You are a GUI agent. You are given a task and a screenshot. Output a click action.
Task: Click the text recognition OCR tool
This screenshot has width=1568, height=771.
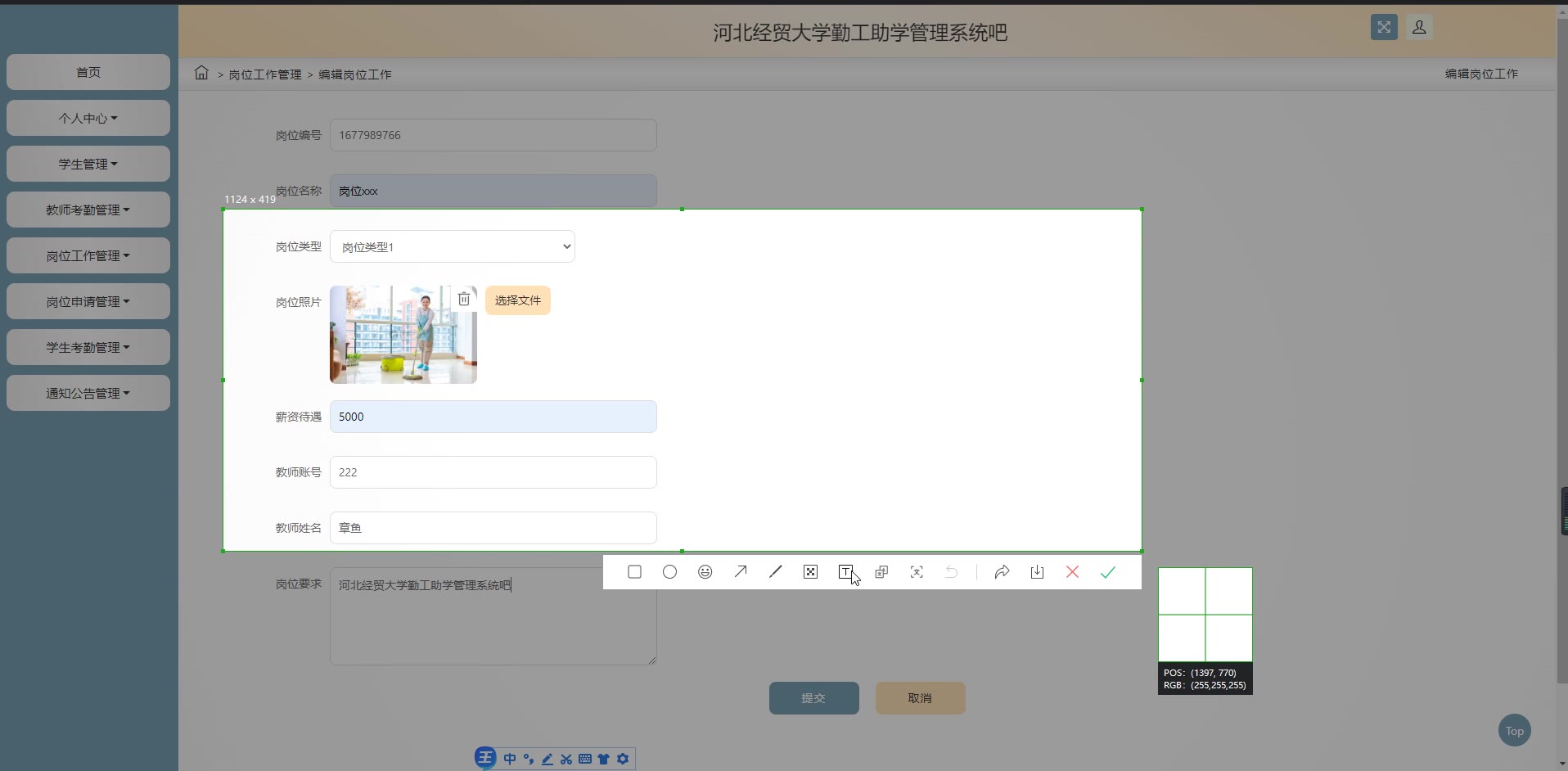coord(917,572)
